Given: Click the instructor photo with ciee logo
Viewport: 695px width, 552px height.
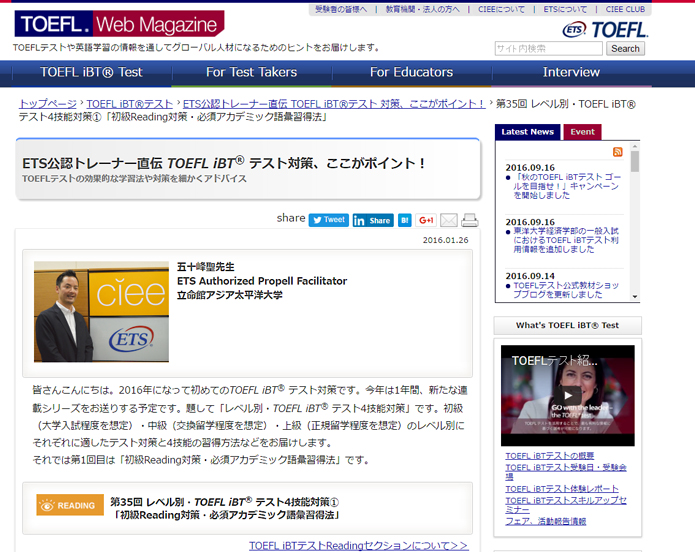Looking at the screenshot, I should 101,311.
